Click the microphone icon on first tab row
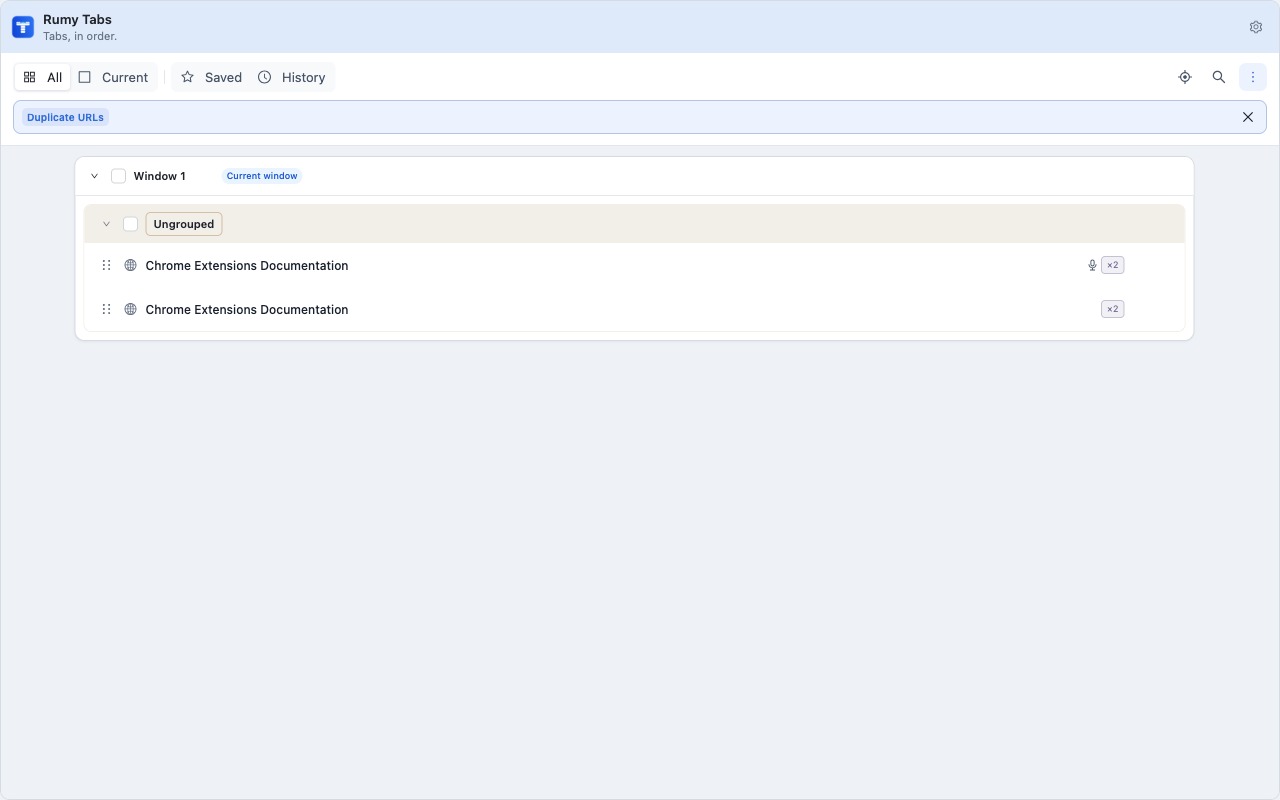 1092,265
